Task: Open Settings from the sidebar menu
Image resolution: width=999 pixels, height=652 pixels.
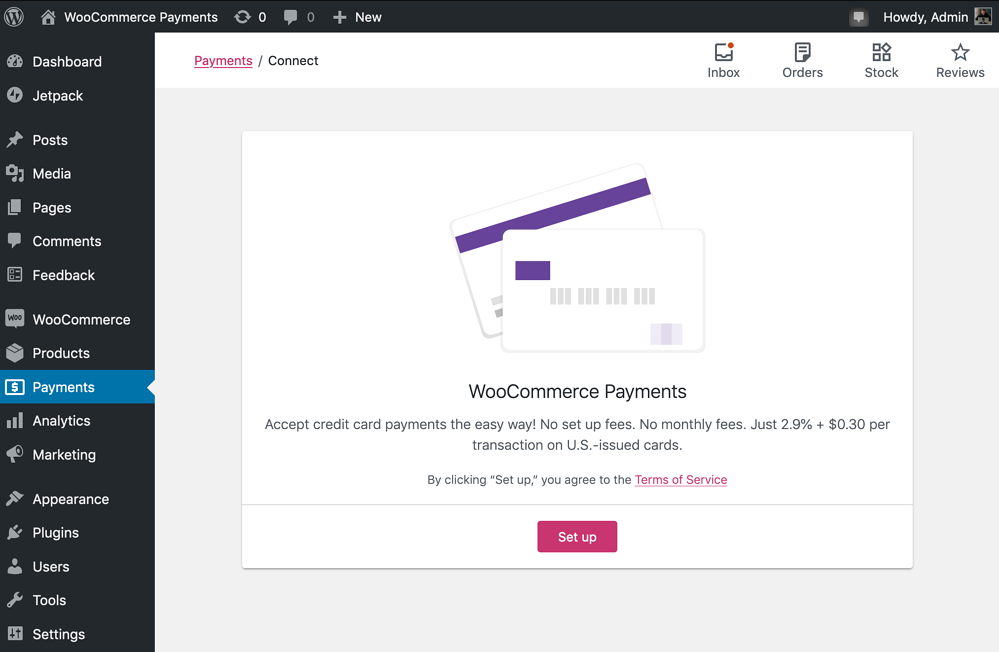Action: click(57, 633)
